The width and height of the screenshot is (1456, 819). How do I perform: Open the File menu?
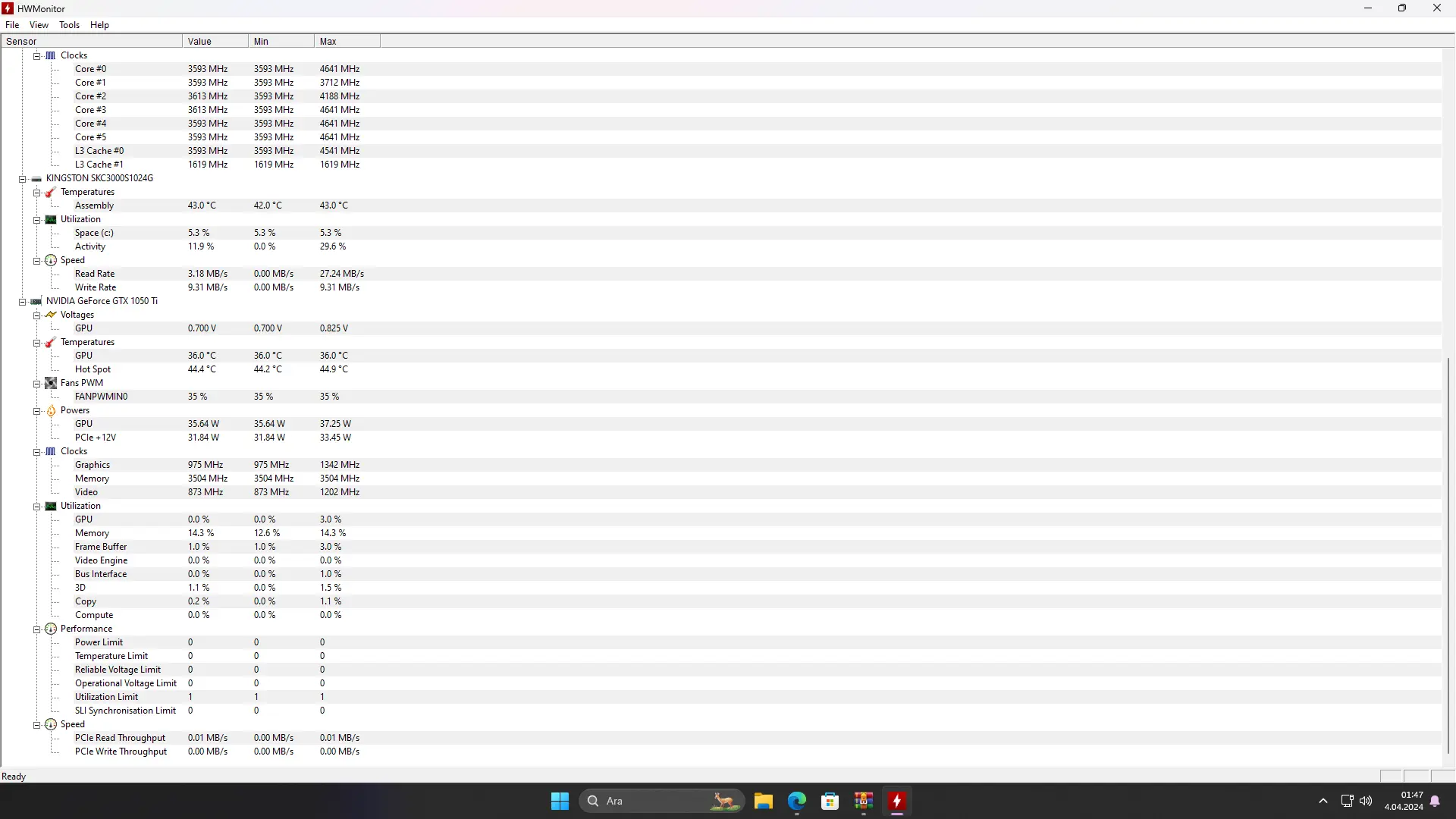tap(12, 25)
